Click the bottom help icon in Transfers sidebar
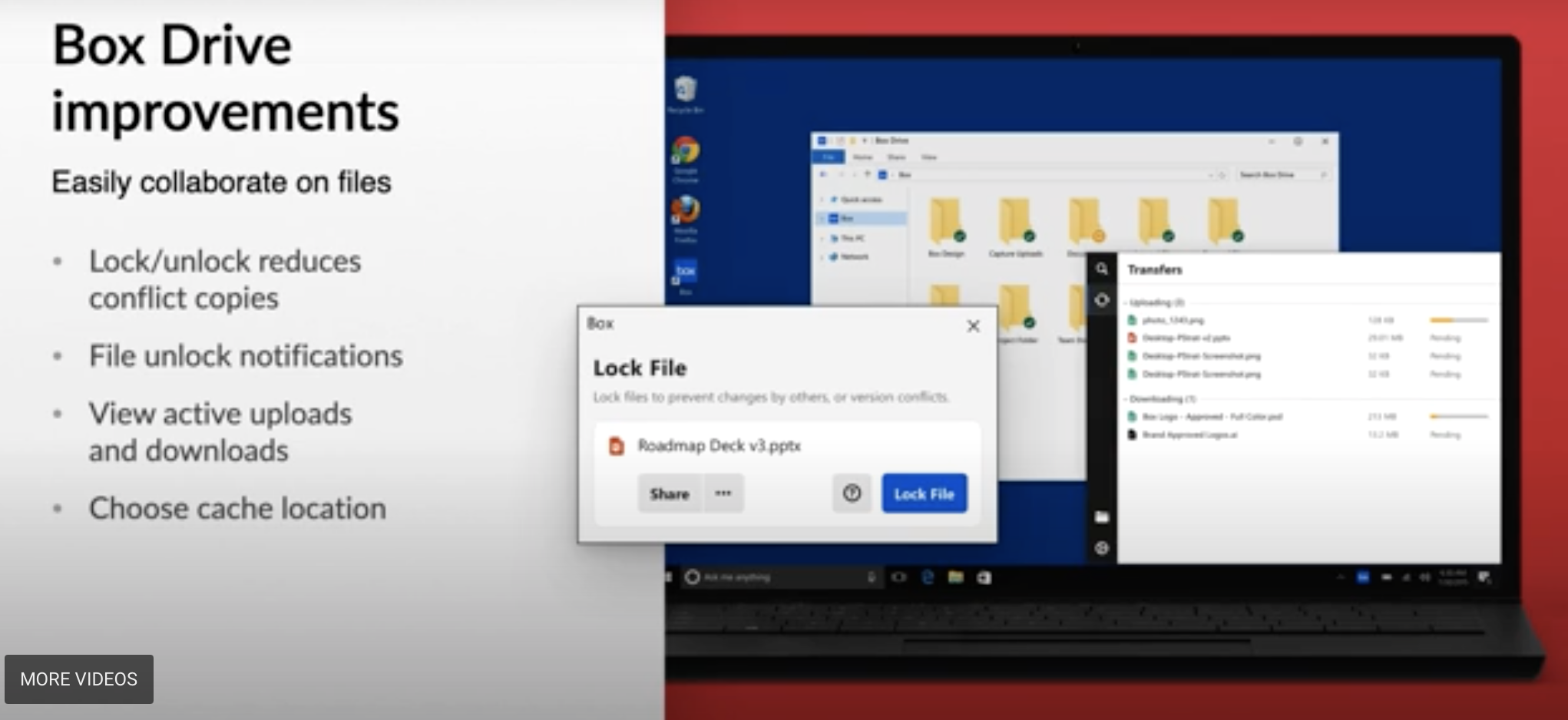The image size is (1568, 720). click(1102, 548)
